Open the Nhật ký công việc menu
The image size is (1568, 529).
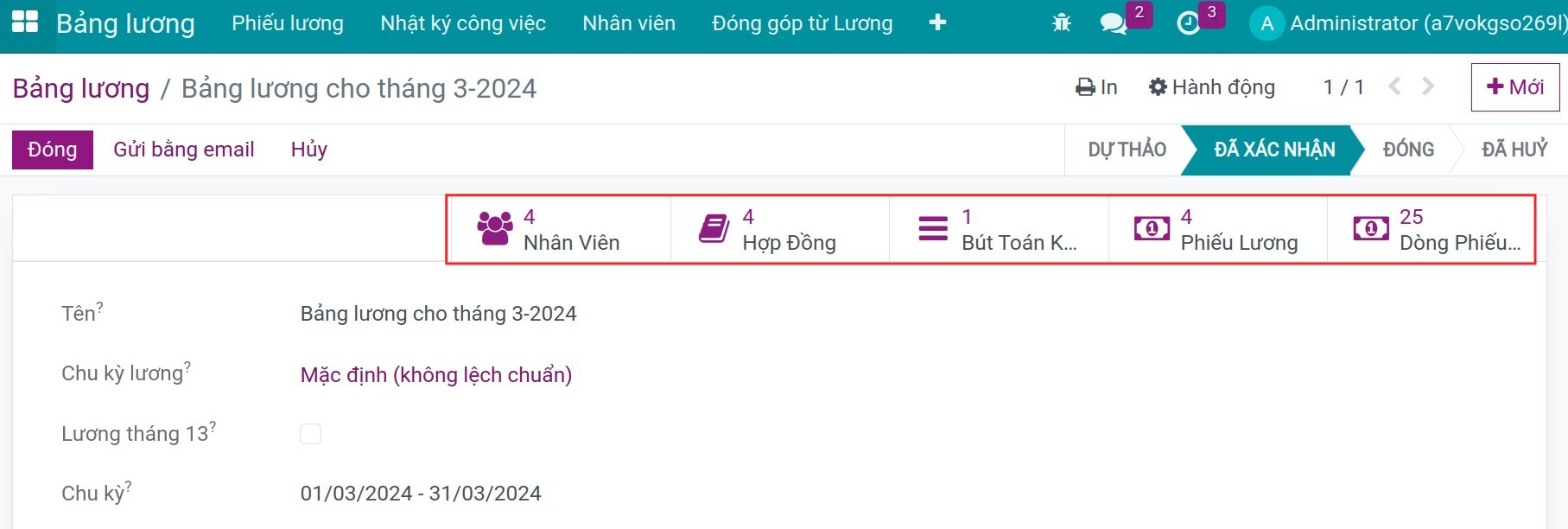coord(463,23)
